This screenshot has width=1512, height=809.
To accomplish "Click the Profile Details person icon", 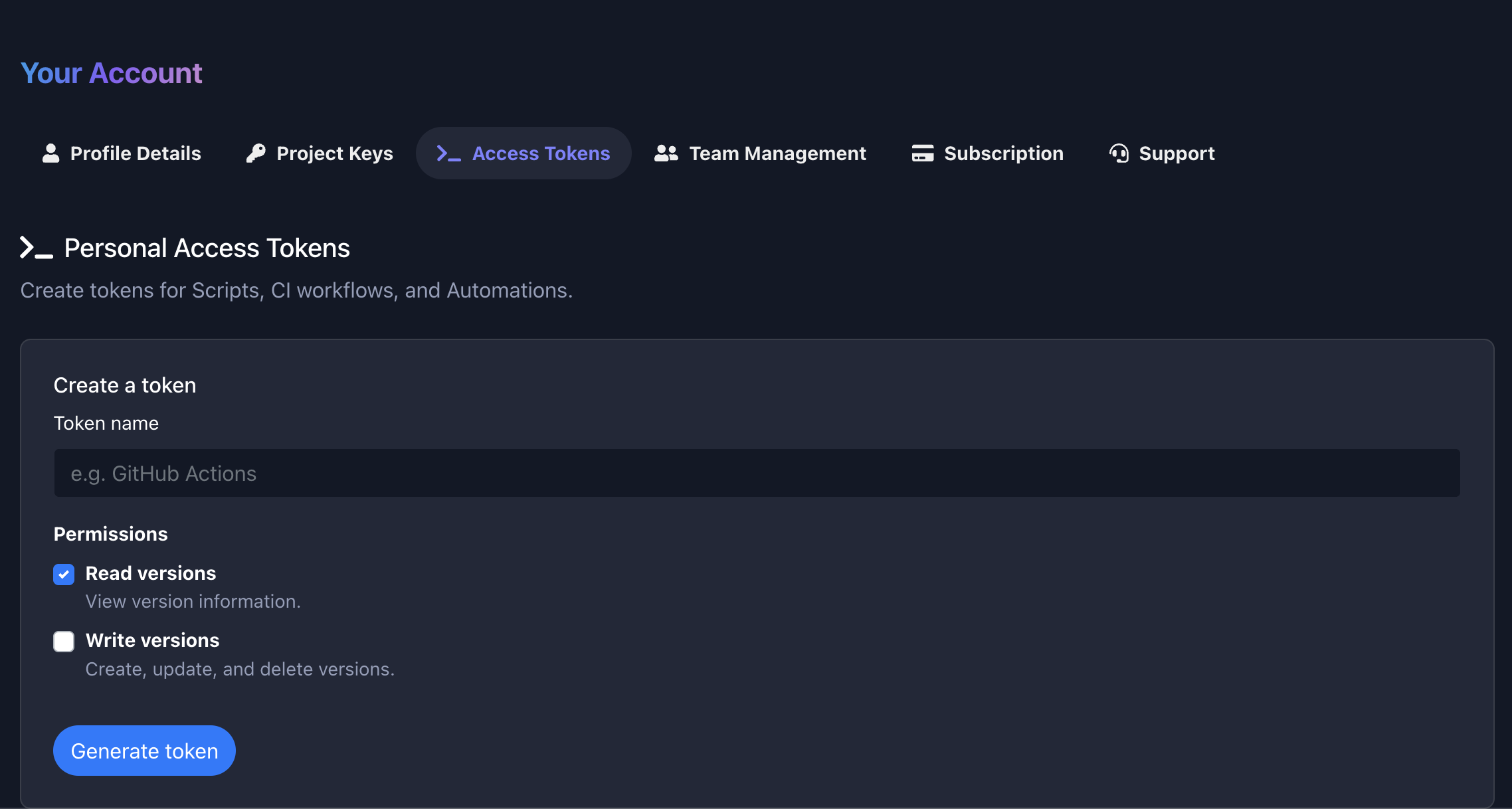I will click(50, 153).
